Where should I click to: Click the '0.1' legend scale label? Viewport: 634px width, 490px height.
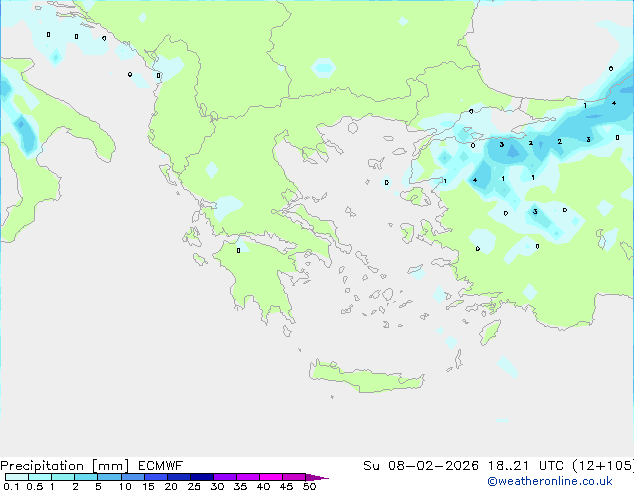tap(11, 486)
